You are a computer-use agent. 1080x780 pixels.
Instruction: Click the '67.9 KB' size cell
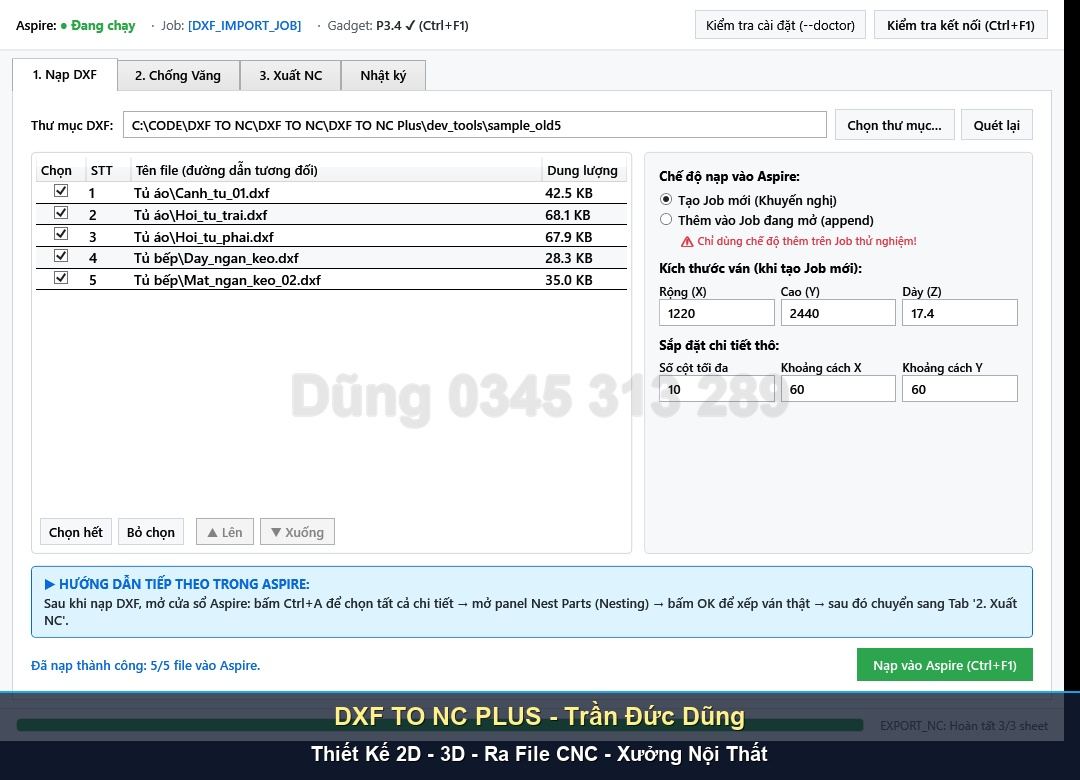point(568,237)
